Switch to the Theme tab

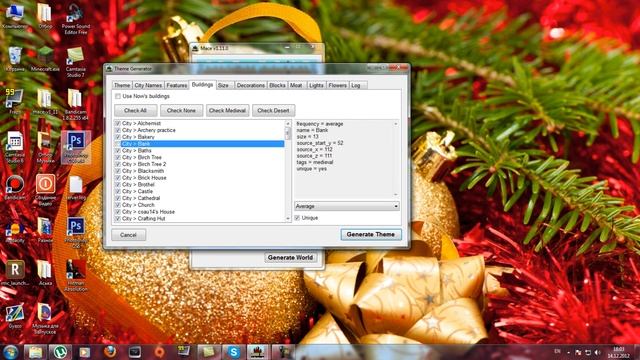pos(122,85)
